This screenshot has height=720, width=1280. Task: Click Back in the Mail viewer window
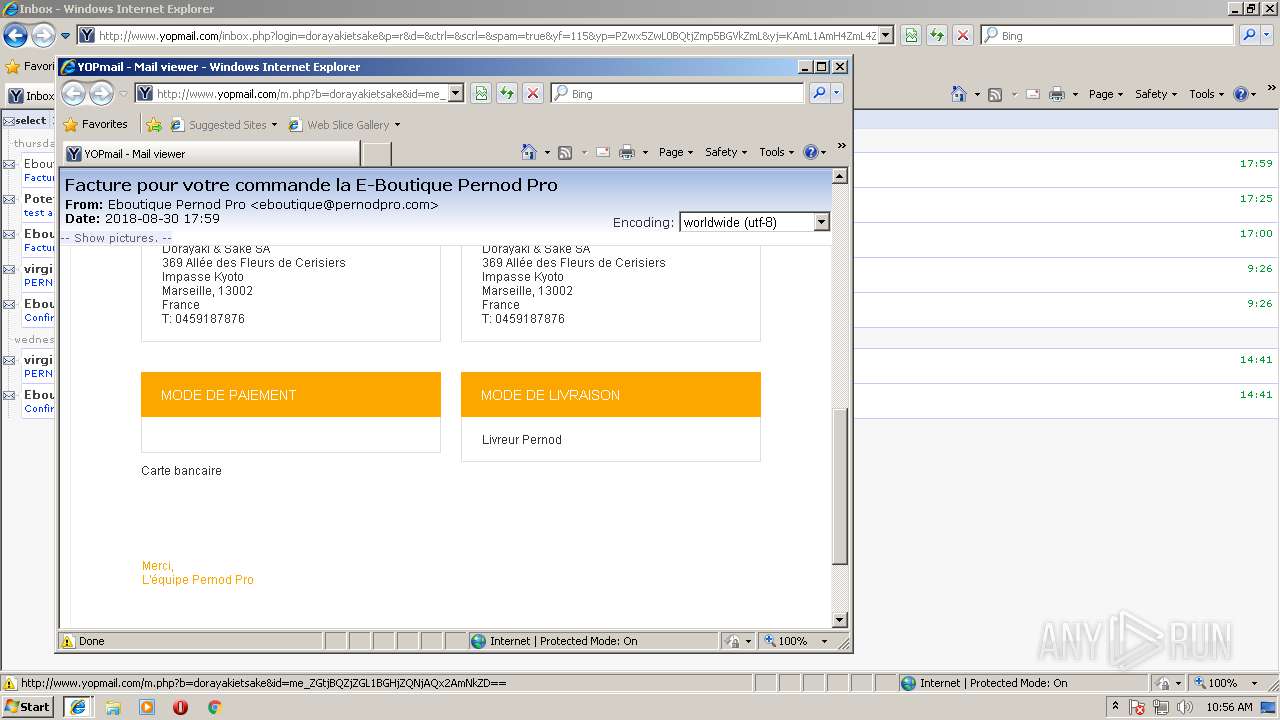click(x=74, y=94)
